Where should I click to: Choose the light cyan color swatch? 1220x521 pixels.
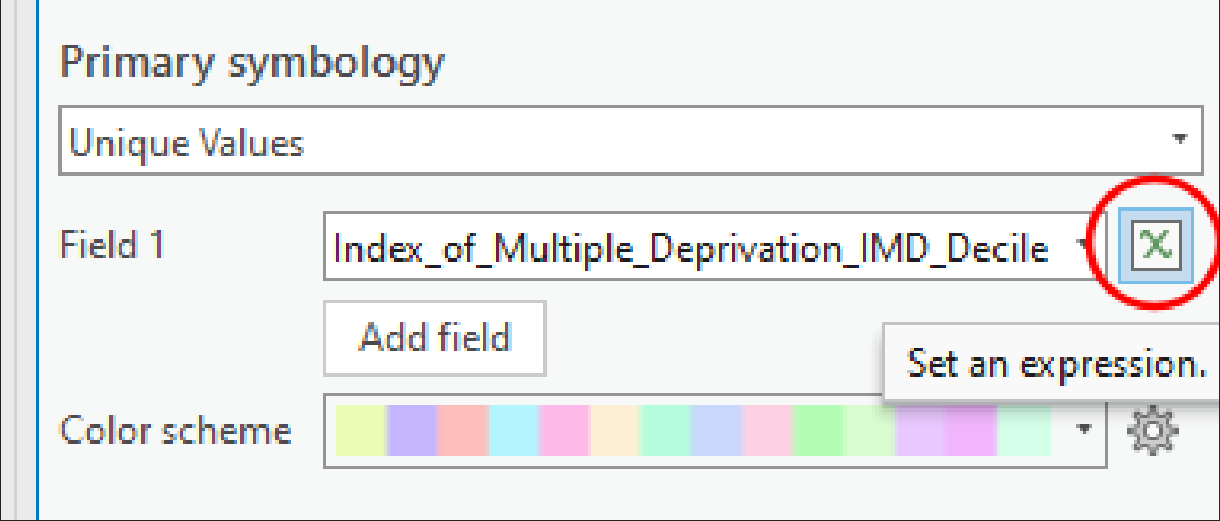[x=513, y=431]
